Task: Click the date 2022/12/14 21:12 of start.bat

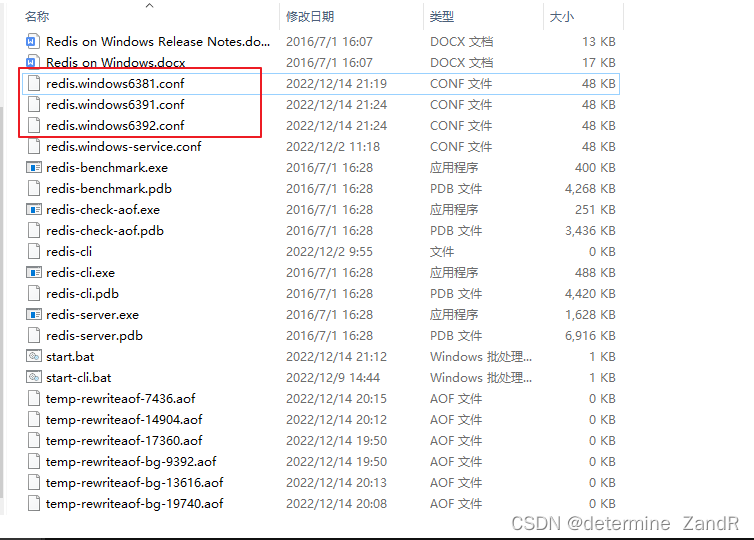Action: (x=336, y=357)
